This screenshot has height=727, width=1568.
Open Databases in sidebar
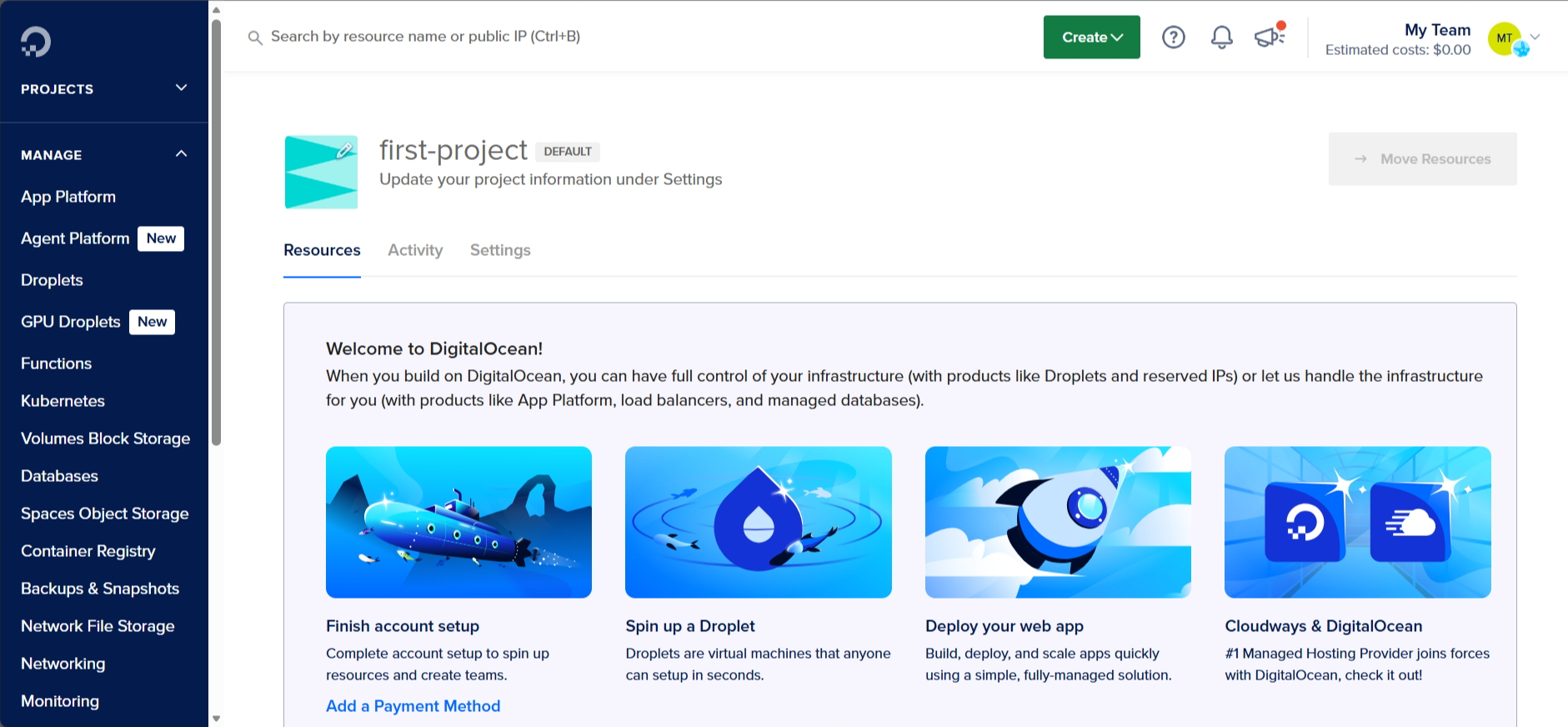[x=59, y=476]
